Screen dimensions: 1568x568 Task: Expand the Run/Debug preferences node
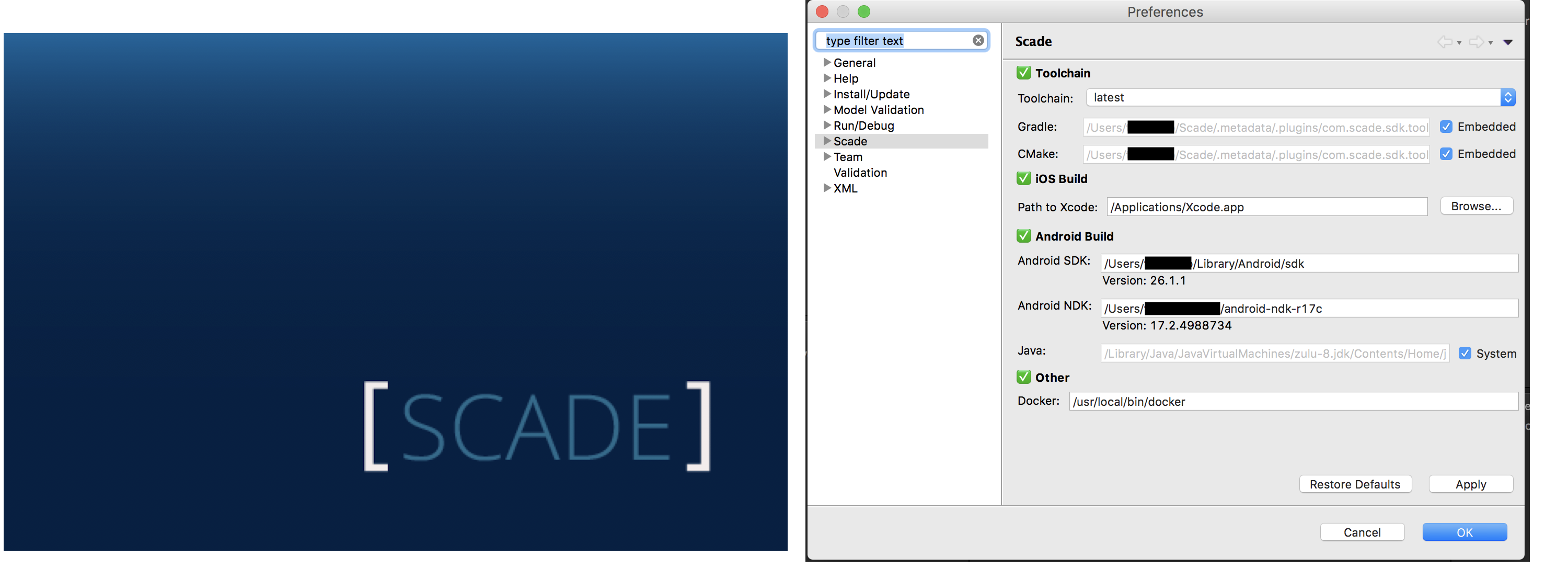[827, 126]
